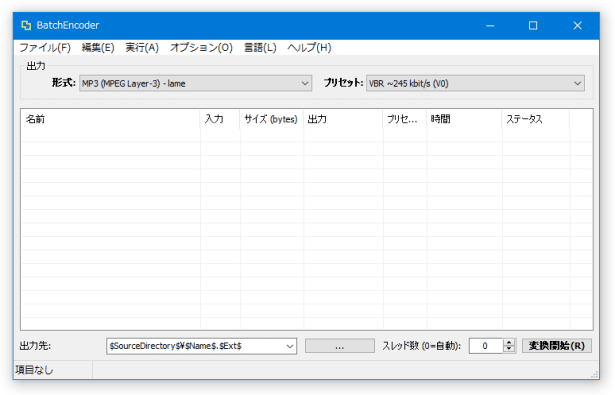
Task: Decrease thread count with down arrow
Action: point(509,349)
